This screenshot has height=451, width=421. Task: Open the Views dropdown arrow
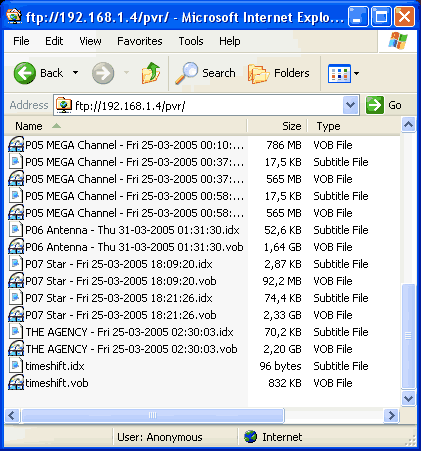point(356,73)
